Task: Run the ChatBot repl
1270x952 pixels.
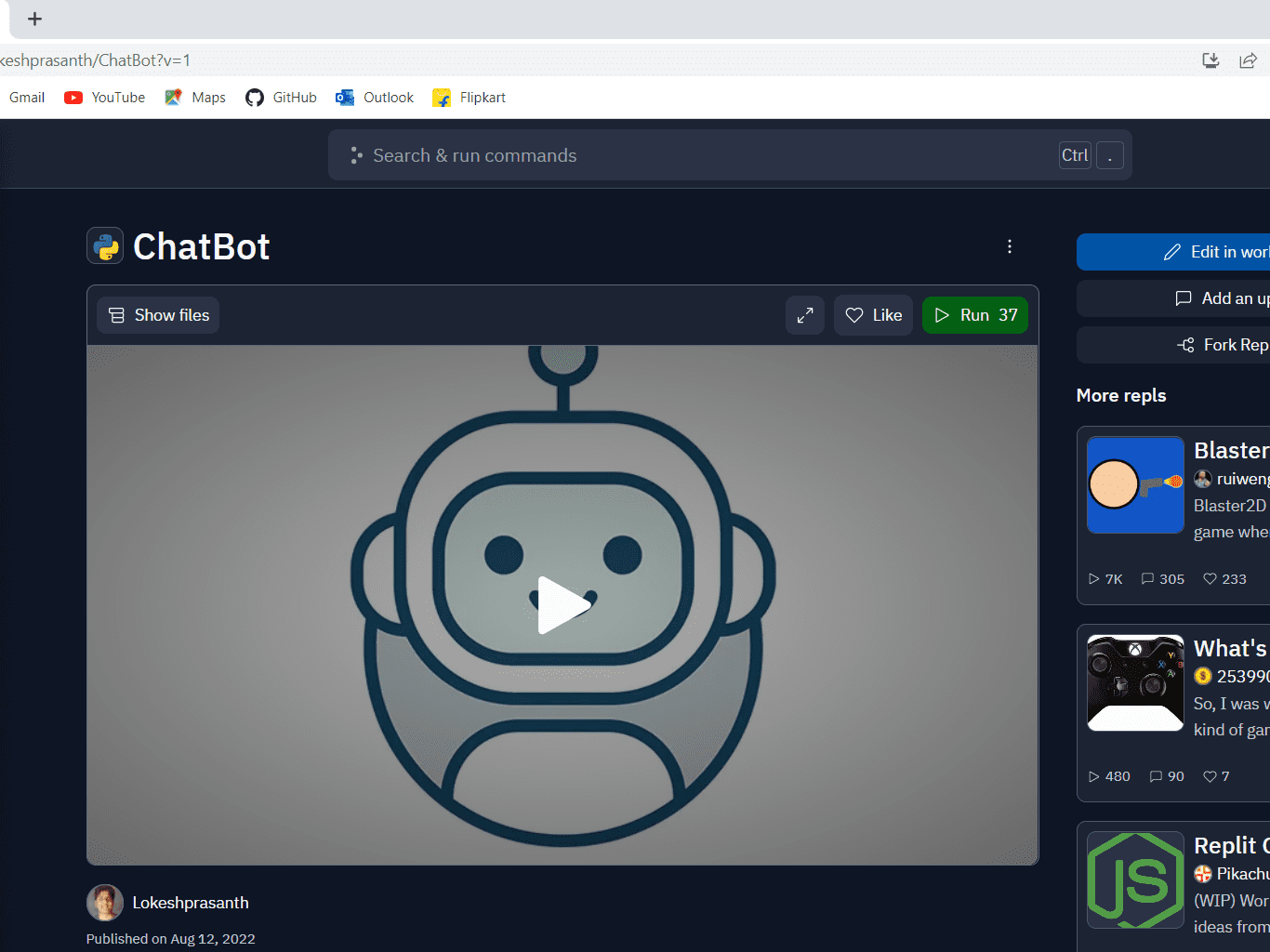Action: pyautogui.click(x=975, y=315)
